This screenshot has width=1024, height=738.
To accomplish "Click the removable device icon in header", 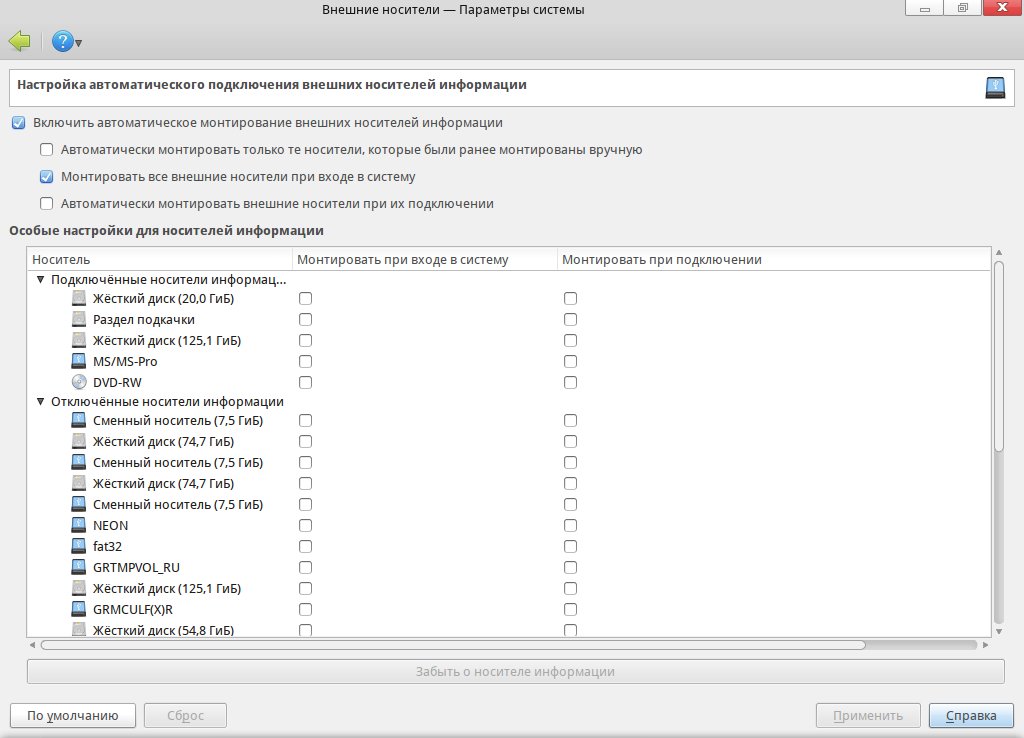I will point(995,88).
